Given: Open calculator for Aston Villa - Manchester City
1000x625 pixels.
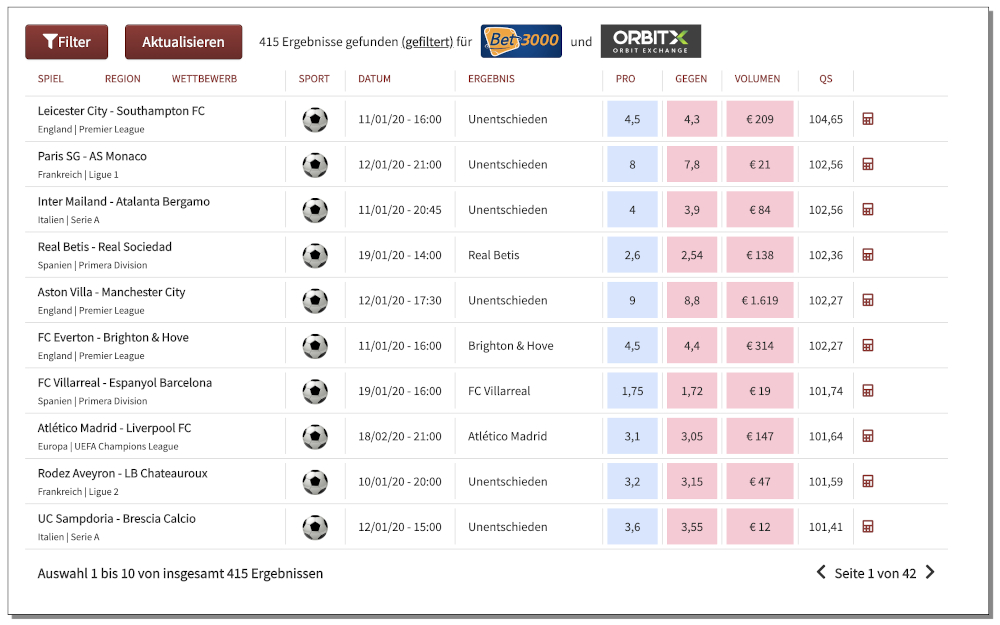Looking at the screenshot, I should pos(867,300).
